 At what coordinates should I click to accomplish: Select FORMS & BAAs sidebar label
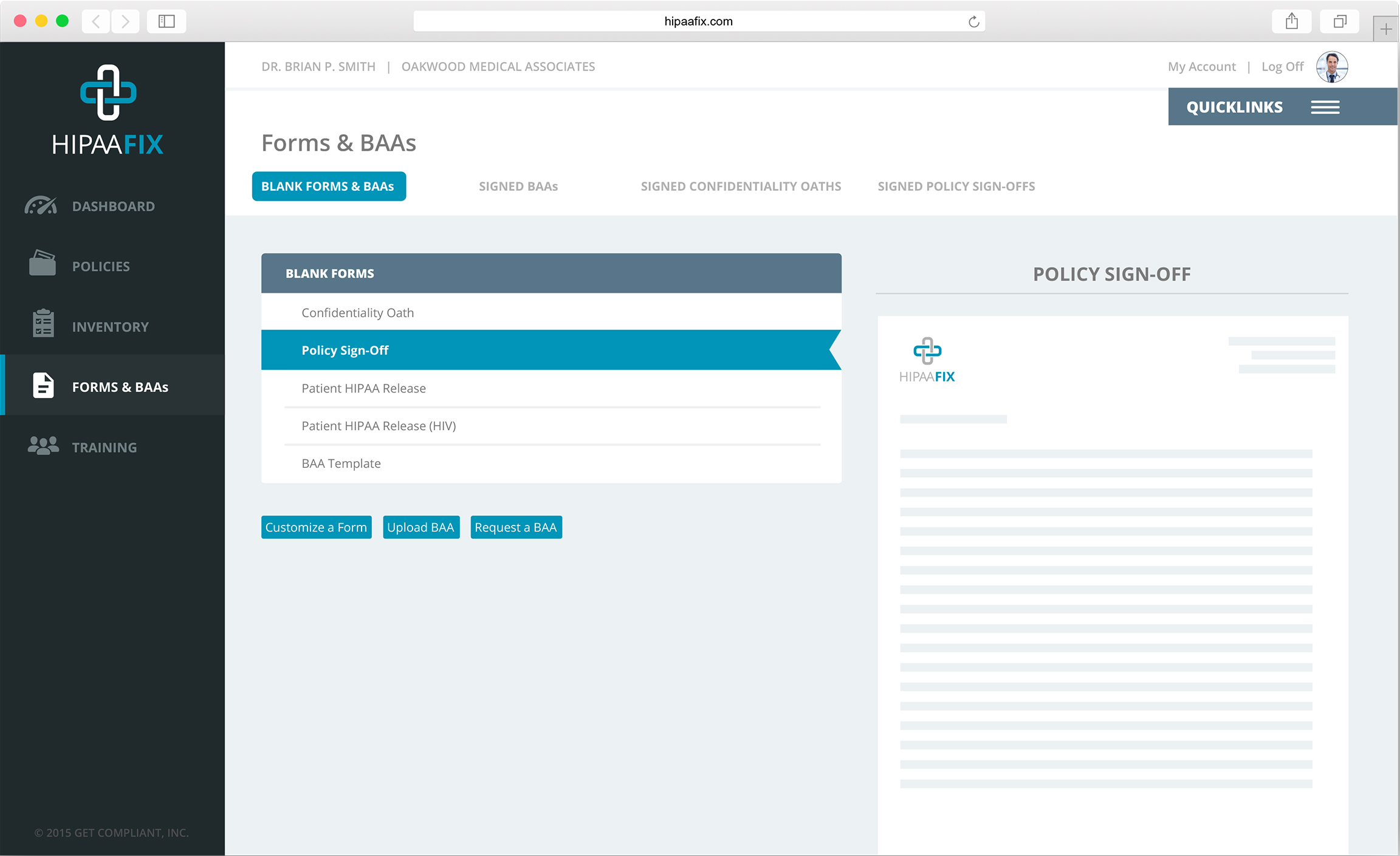120,387
